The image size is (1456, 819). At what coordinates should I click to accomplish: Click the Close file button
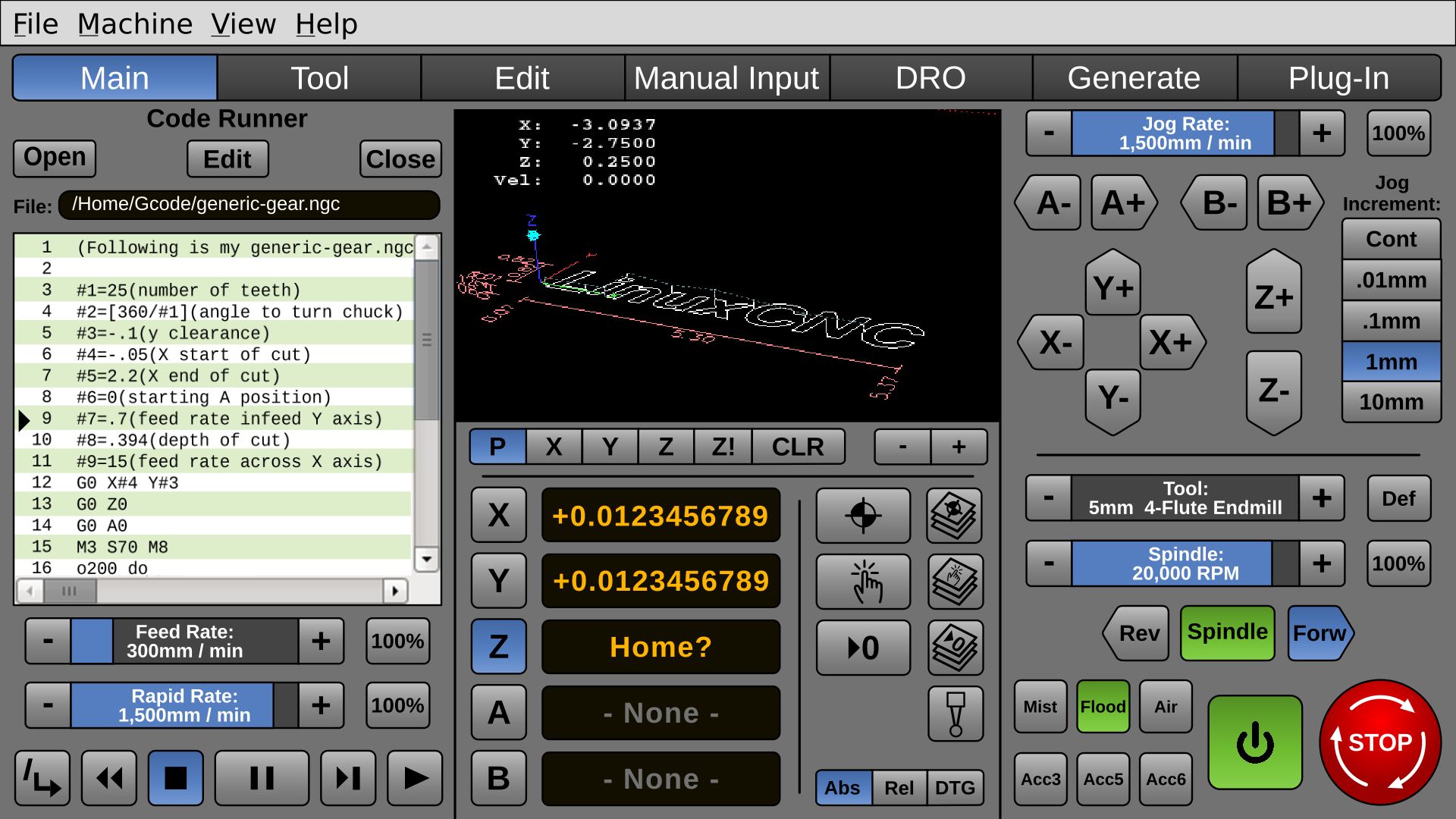pyautogui.click(x=400, y=158)
